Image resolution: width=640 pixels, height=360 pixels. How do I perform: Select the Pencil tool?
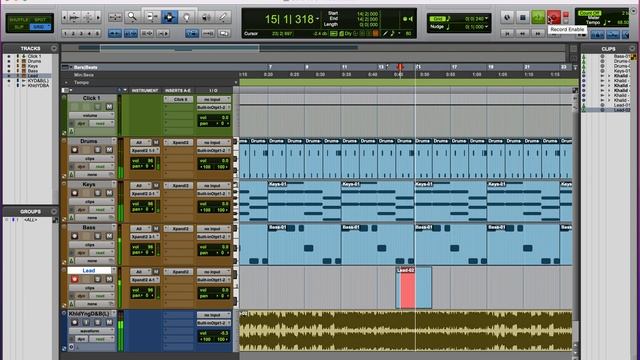tap(223, 17)
